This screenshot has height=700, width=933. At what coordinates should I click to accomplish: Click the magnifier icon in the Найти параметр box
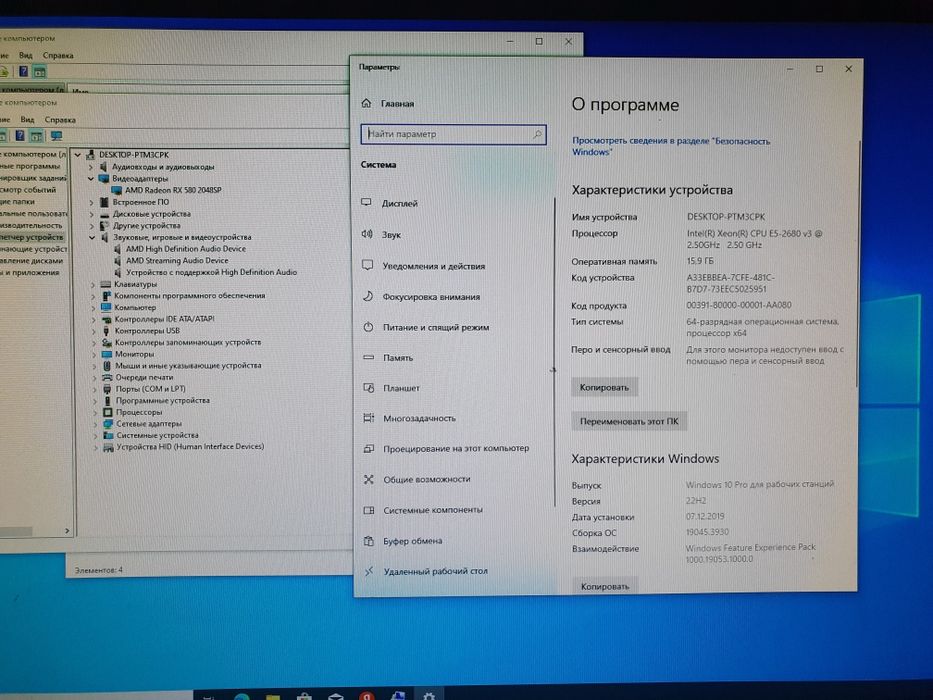click(x=537, y=134)
